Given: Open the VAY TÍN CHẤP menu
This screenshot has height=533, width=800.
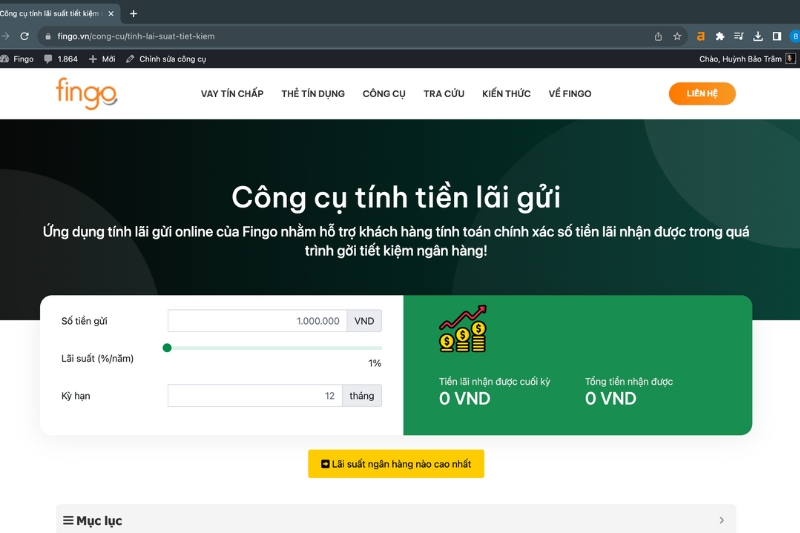Looking at the screenshot, I should [232, 94].
